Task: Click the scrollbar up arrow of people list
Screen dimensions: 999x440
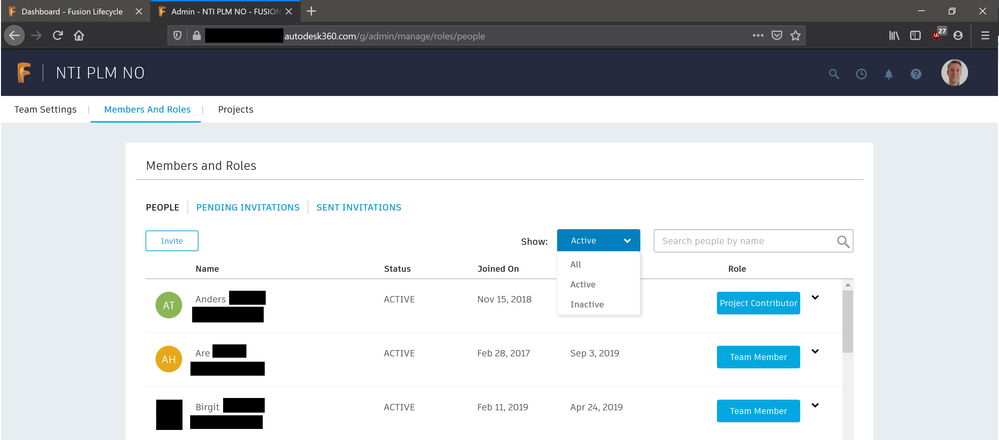Action: pos(847,285)
